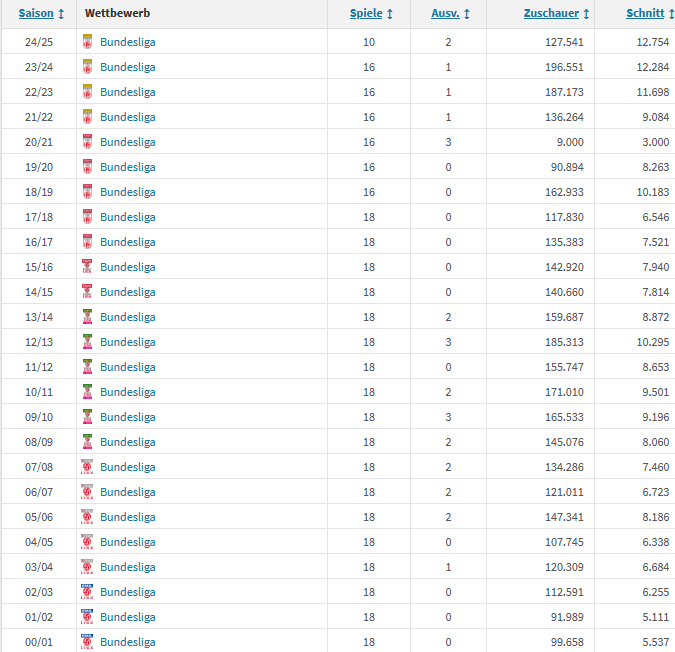Open Bundesliga competition link for 13/14
Image resolution: width=675 pixels, height=652 pixels.
click(128, 317)
